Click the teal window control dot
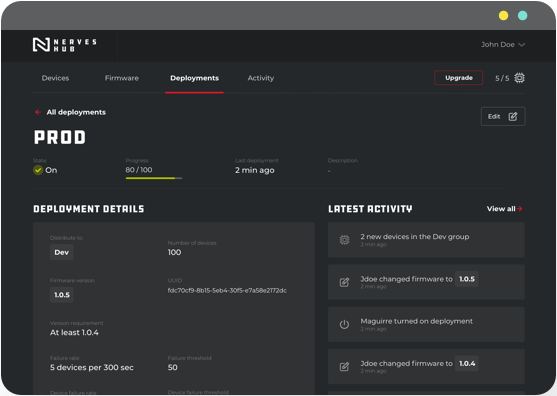557x396 pixels. (x=522, y=16)
